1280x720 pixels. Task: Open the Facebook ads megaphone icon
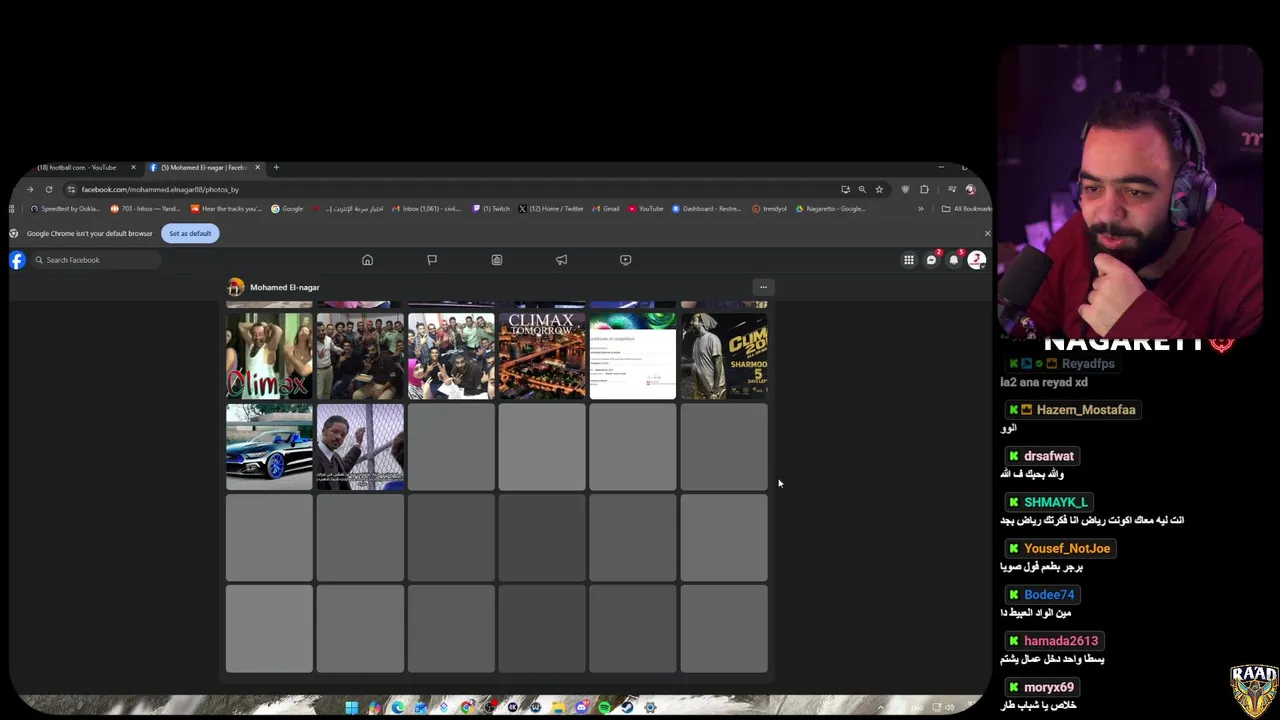click(562, 260)
